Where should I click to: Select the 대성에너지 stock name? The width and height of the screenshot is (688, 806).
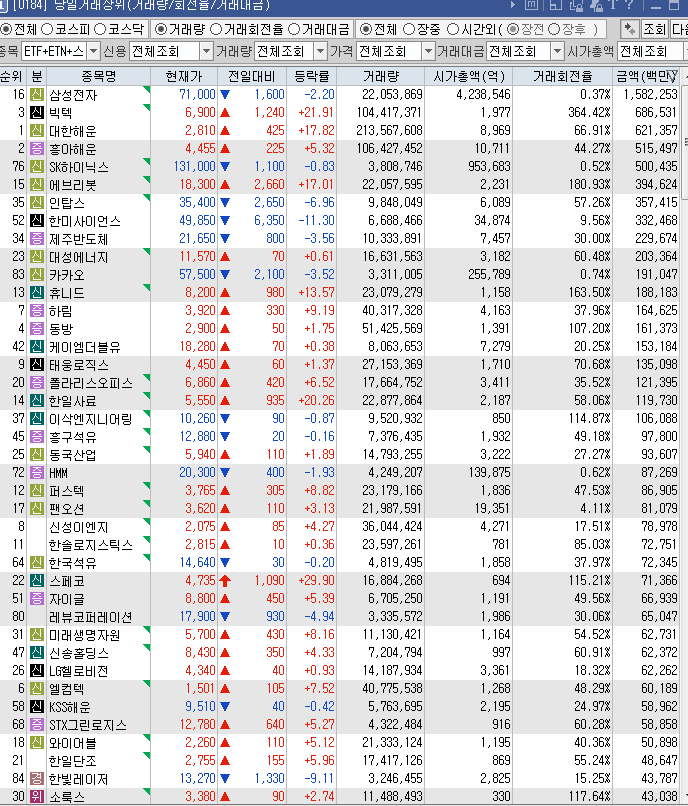pyautogui.click(x=79, y=257)
